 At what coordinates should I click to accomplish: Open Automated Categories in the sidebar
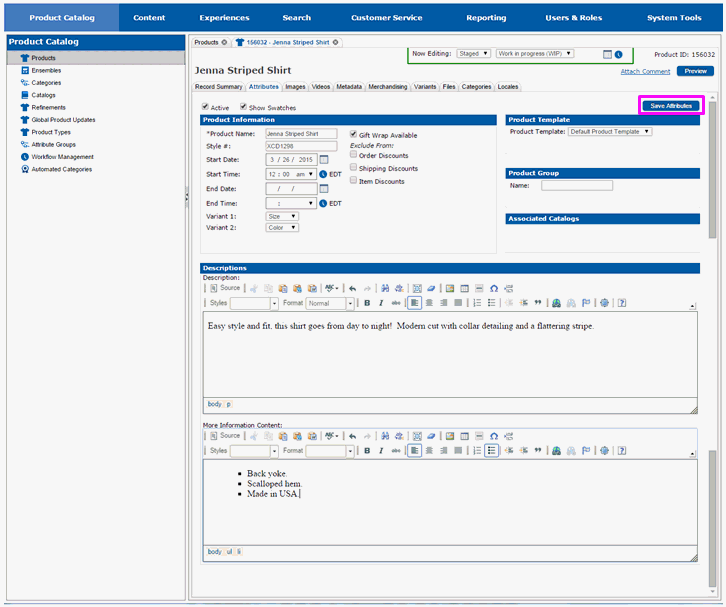coord(62,169)
